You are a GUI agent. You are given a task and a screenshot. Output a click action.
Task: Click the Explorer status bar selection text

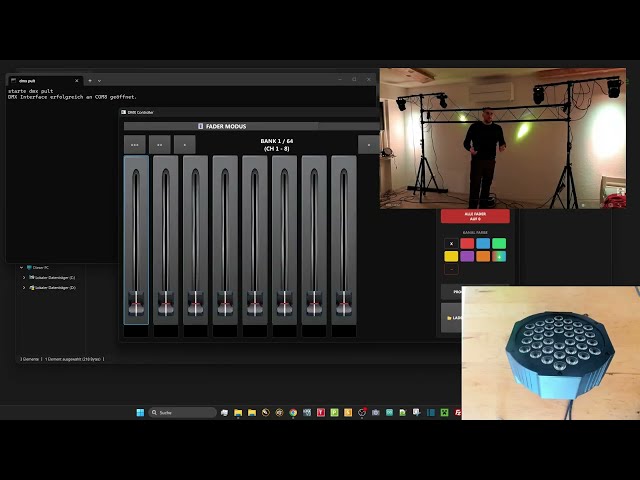(73, 359)
